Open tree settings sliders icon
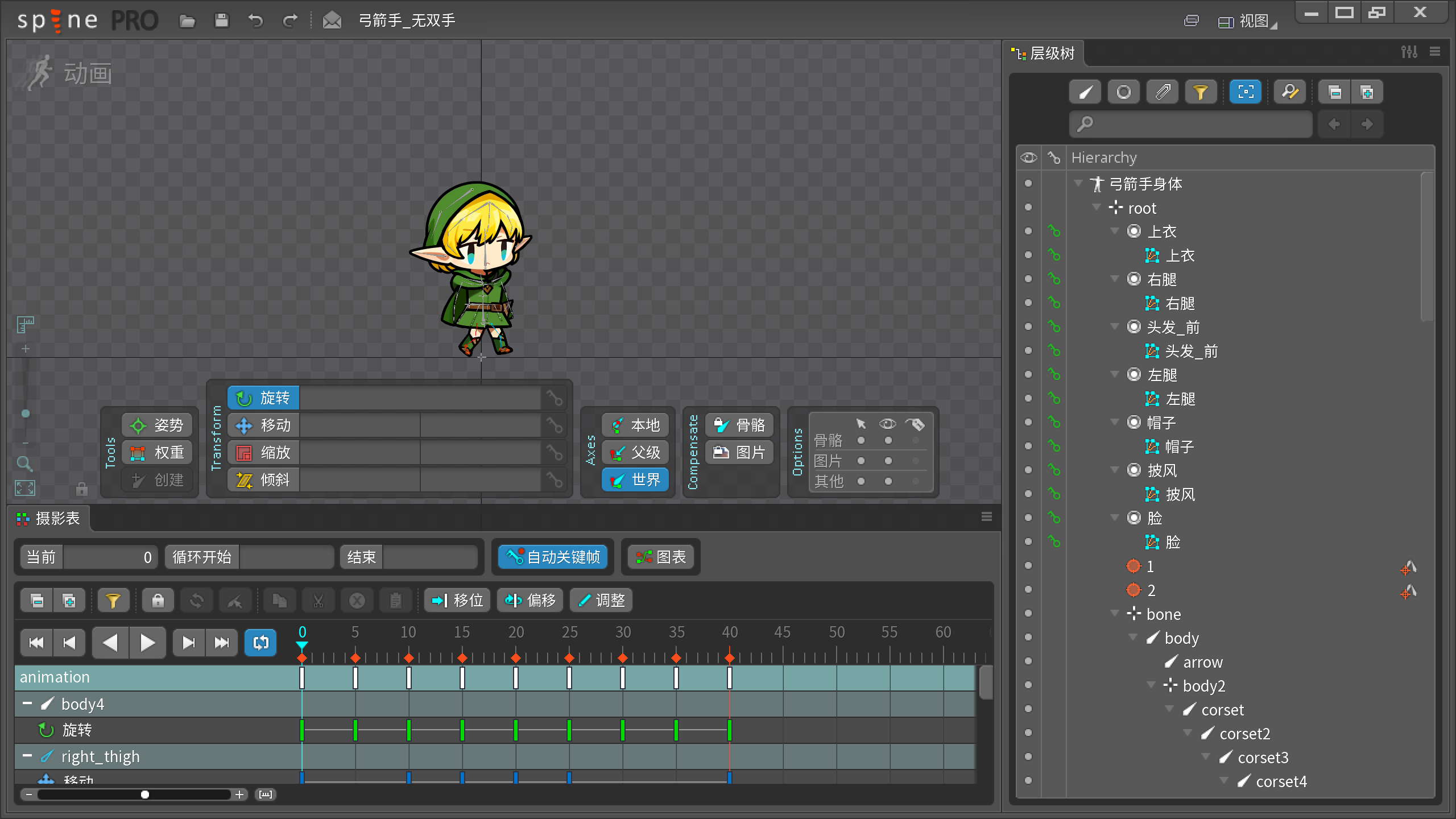 coord(1409,52)
